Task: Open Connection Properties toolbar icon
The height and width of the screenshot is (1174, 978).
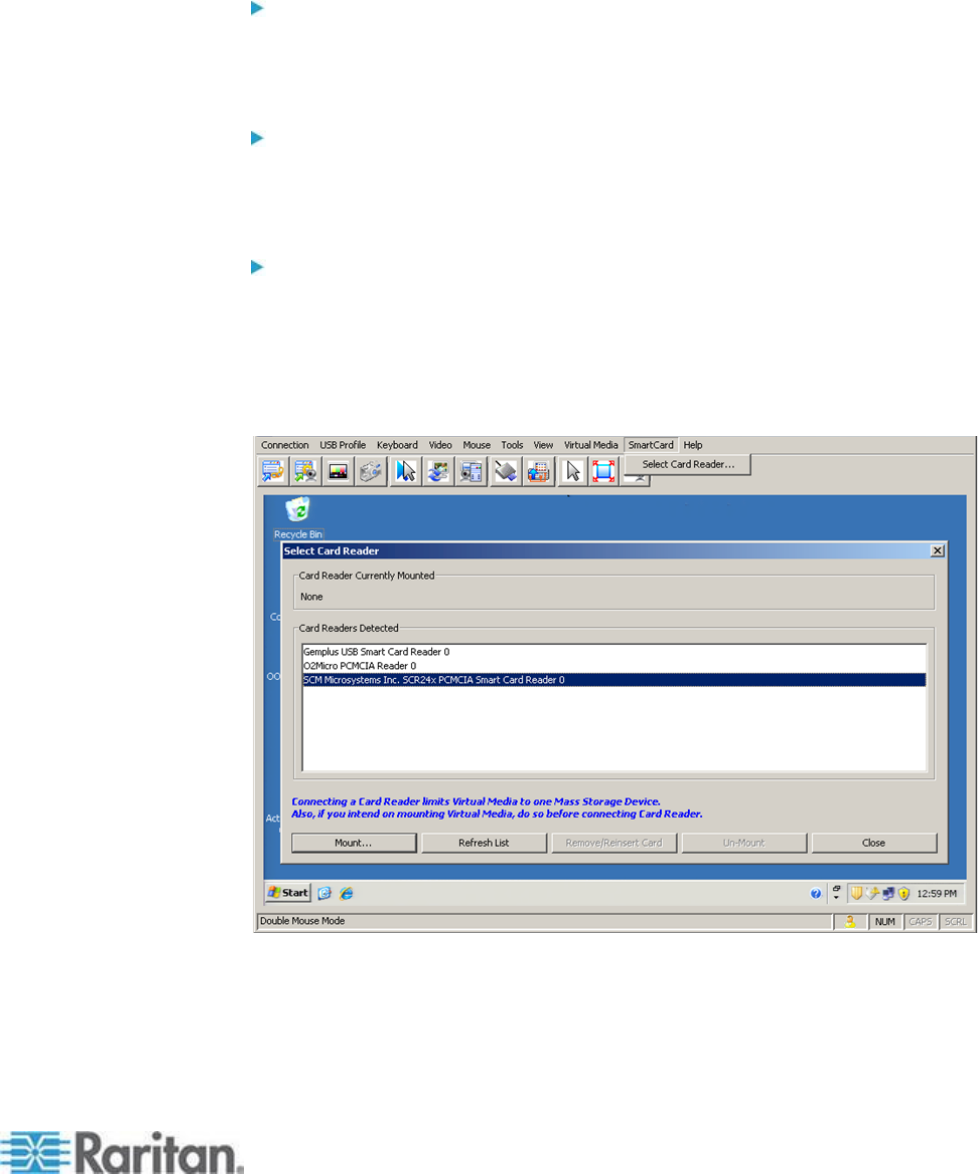Action: click(x=272, y=471)
